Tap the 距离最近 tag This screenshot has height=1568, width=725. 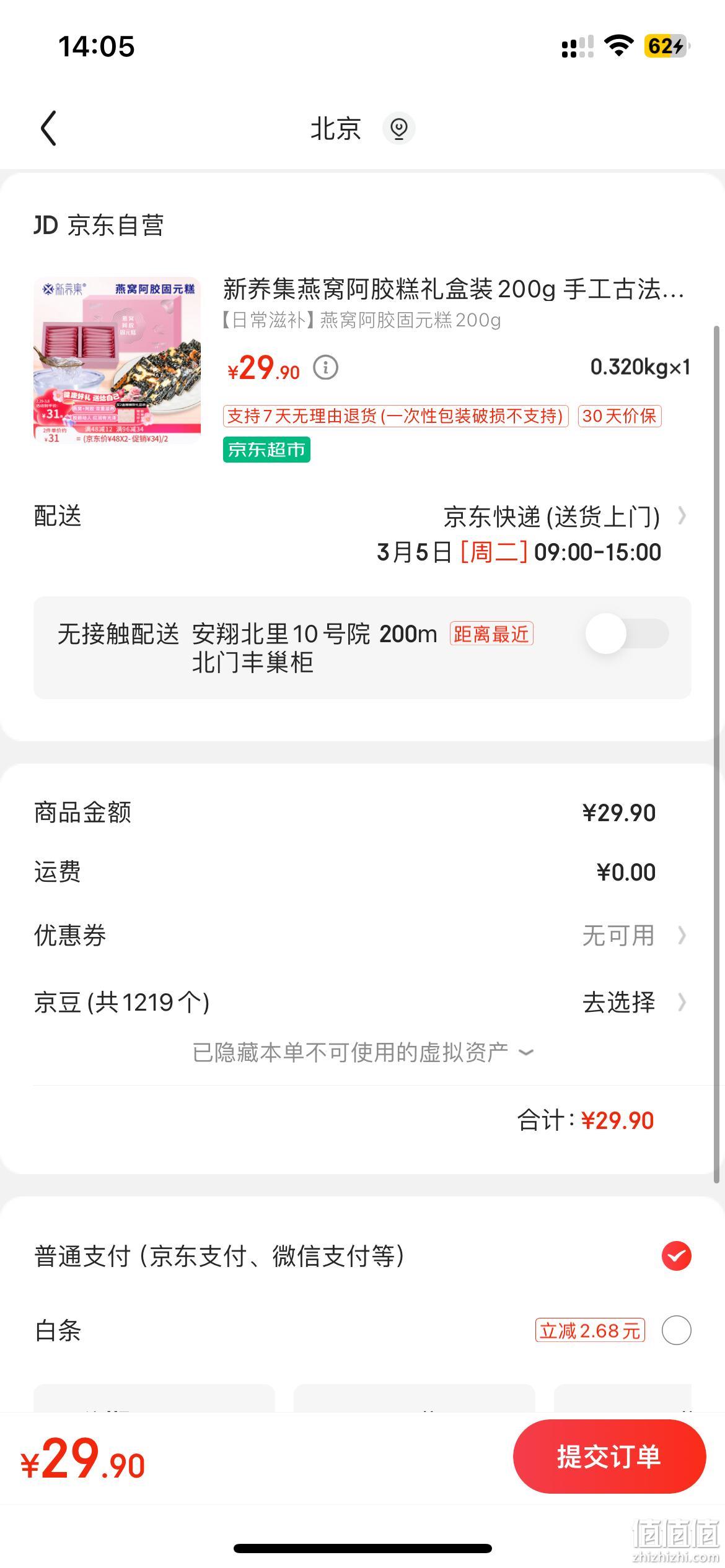tap(491, 634)
